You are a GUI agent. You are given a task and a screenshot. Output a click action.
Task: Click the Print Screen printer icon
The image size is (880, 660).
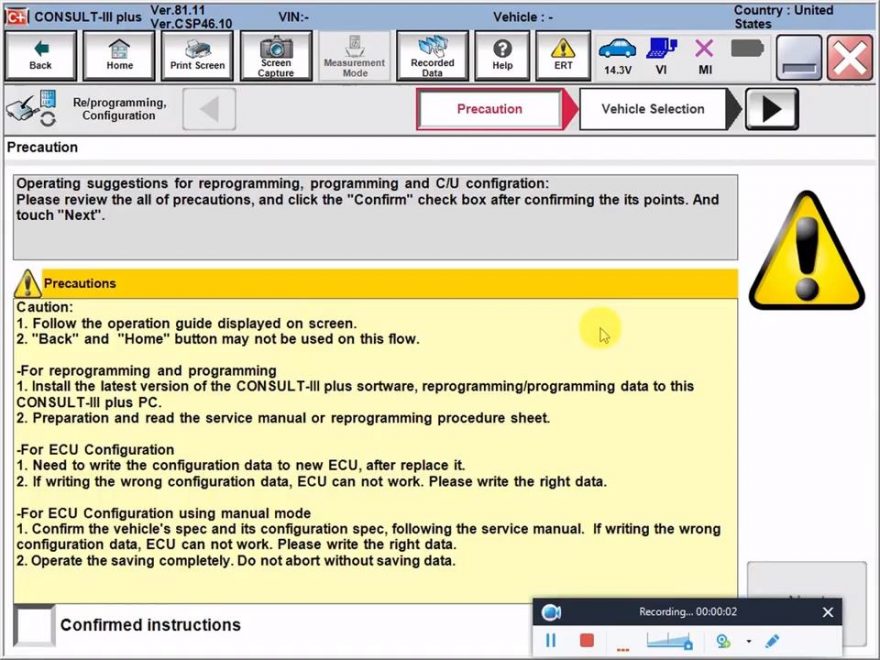pyautogui.click(x=197, y=56)
